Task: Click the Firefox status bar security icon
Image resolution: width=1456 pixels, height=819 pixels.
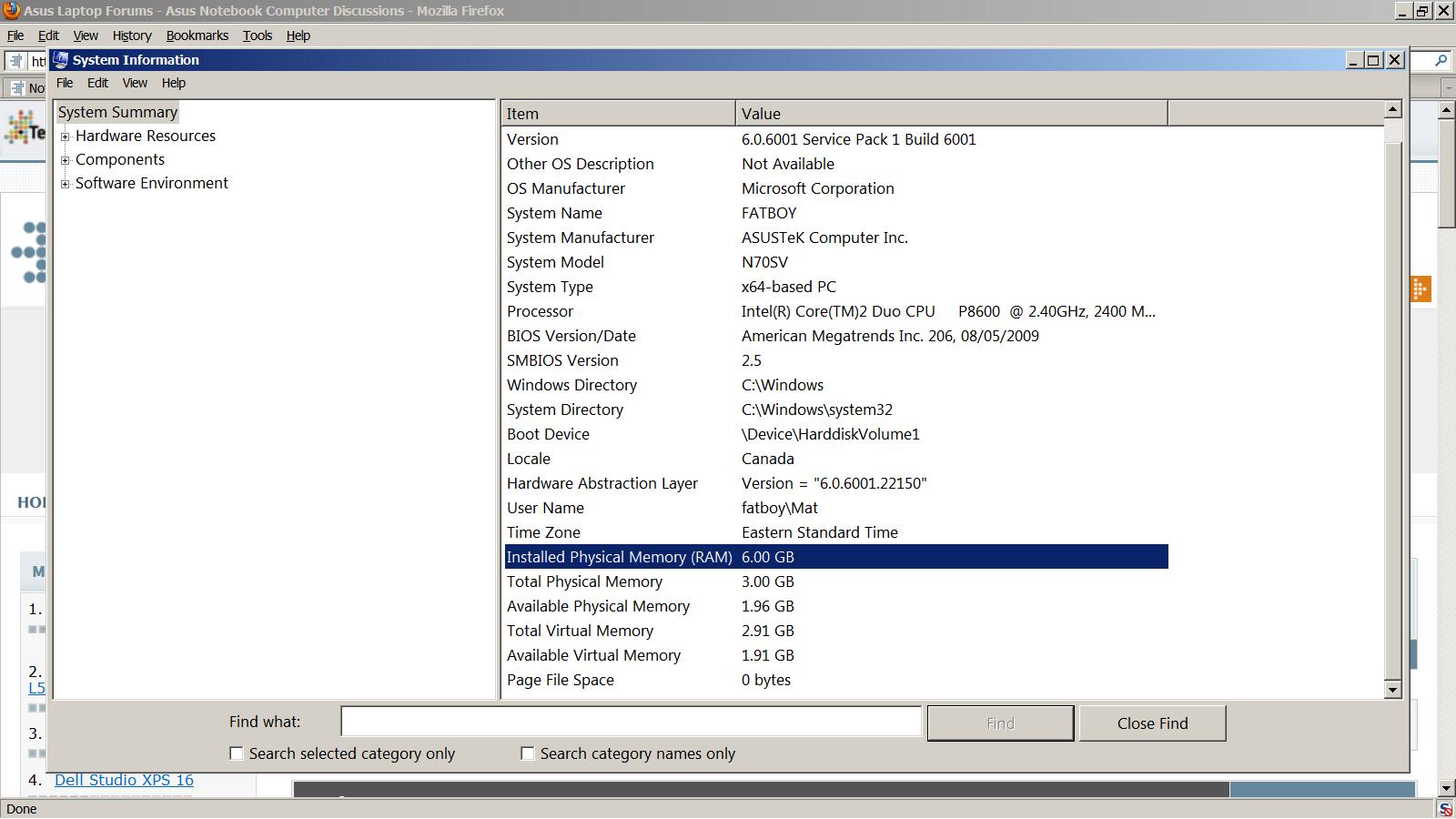Action: [x=1444, y=809]
